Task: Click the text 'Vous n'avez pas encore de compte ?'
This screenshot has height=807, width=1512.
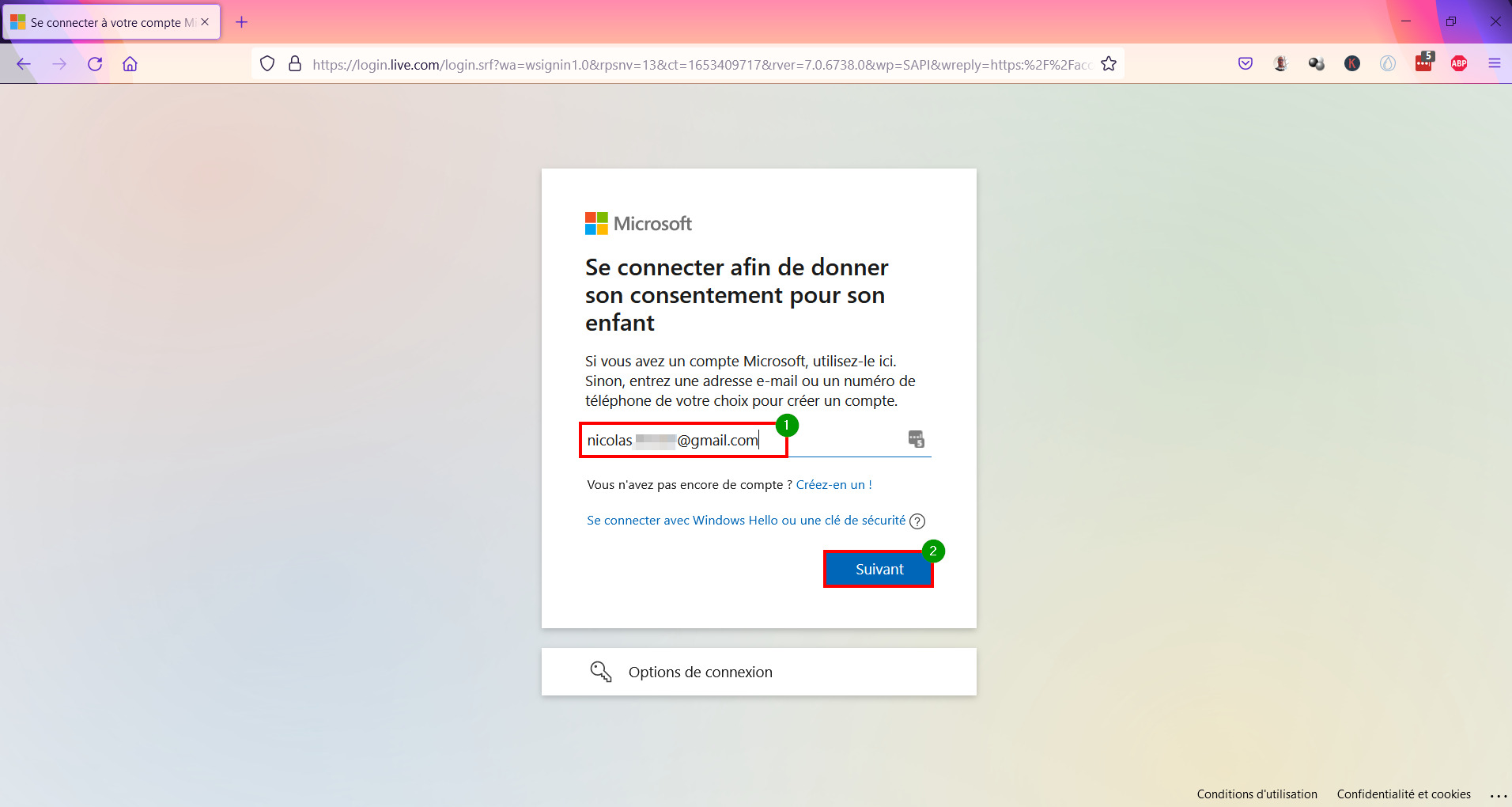Action: point(690,485)
